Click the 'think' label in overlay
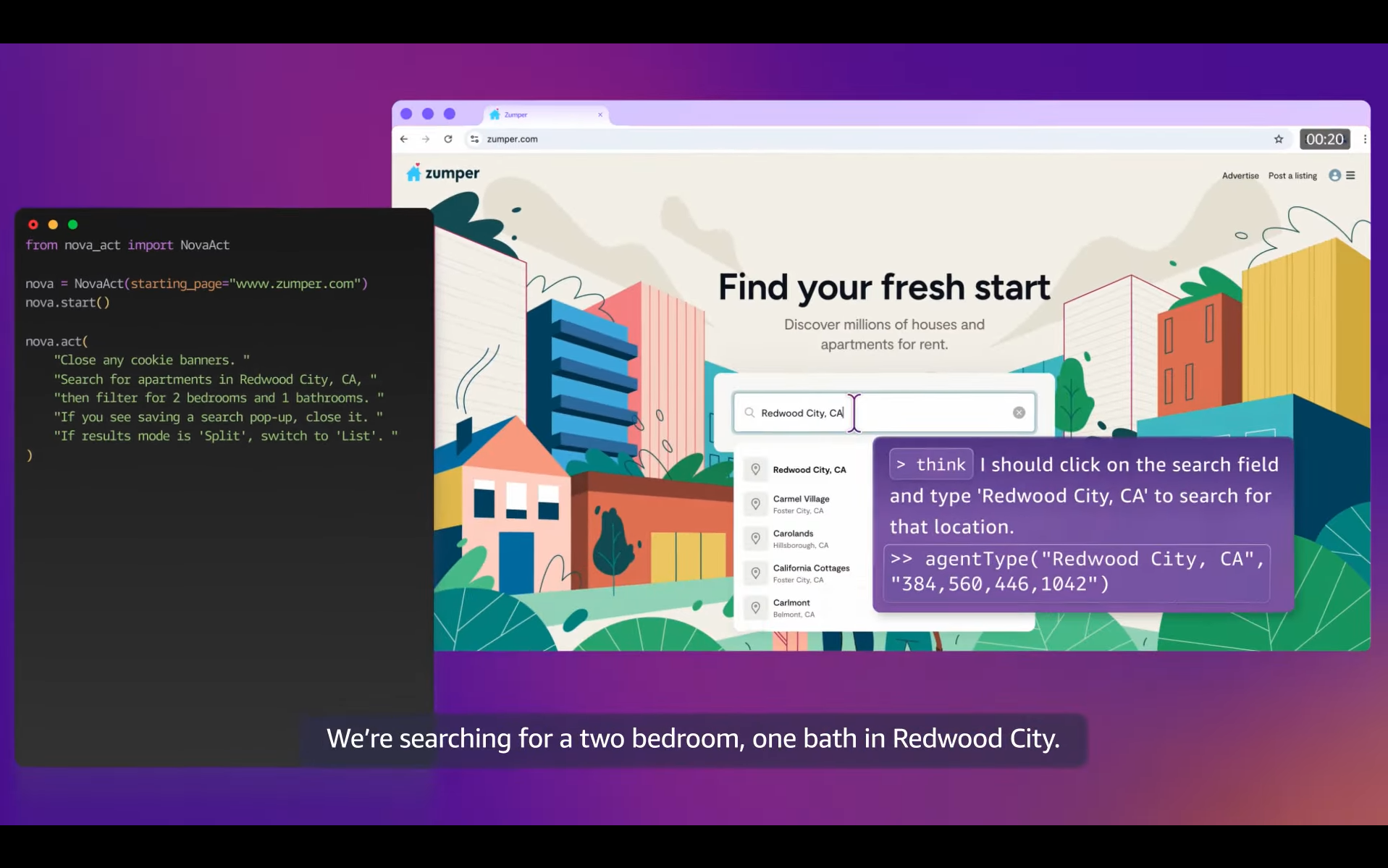Screen dimensions: 1388x868 (931, 465)
